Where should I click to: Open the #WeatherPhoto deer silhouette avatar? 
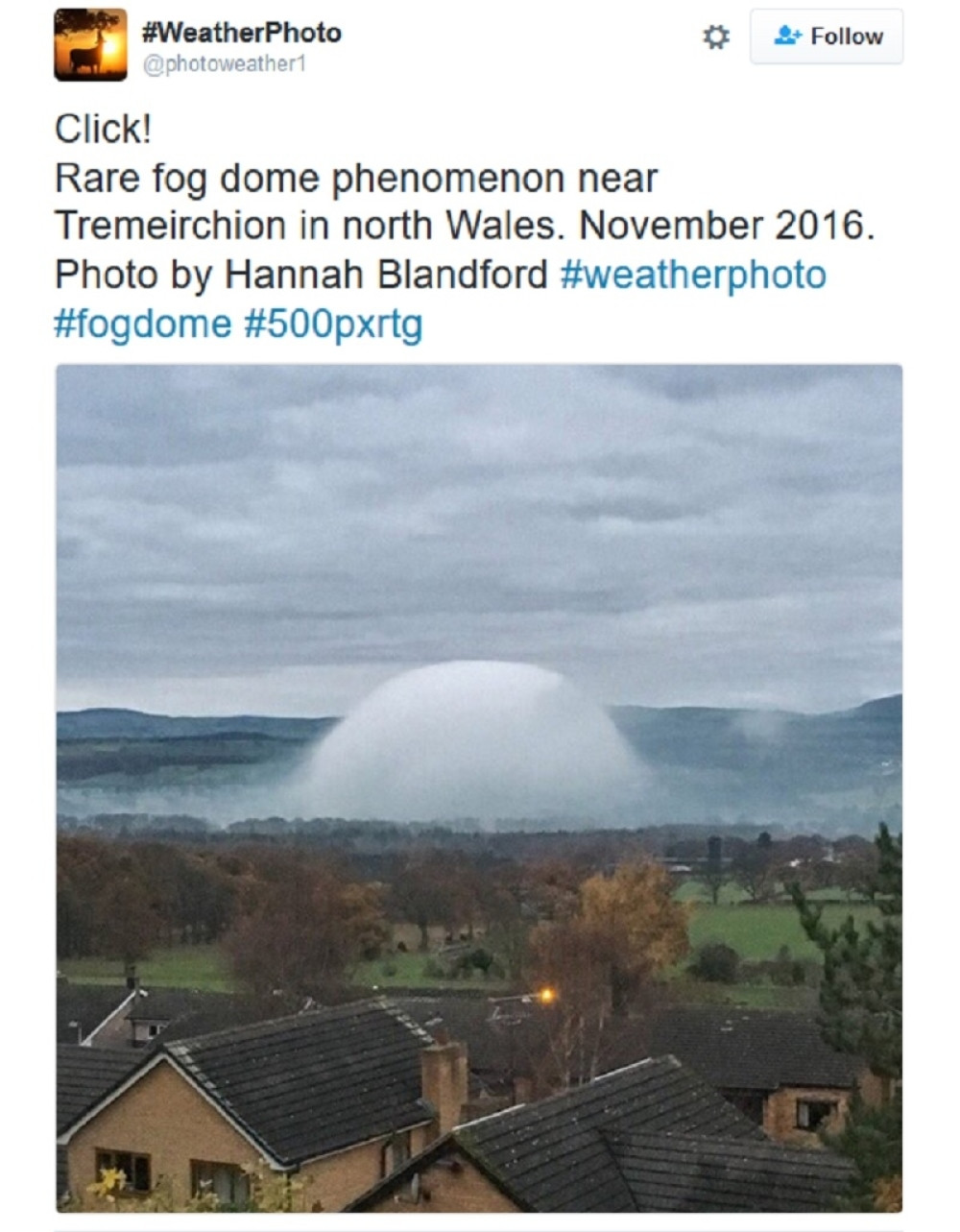[91, 44]
